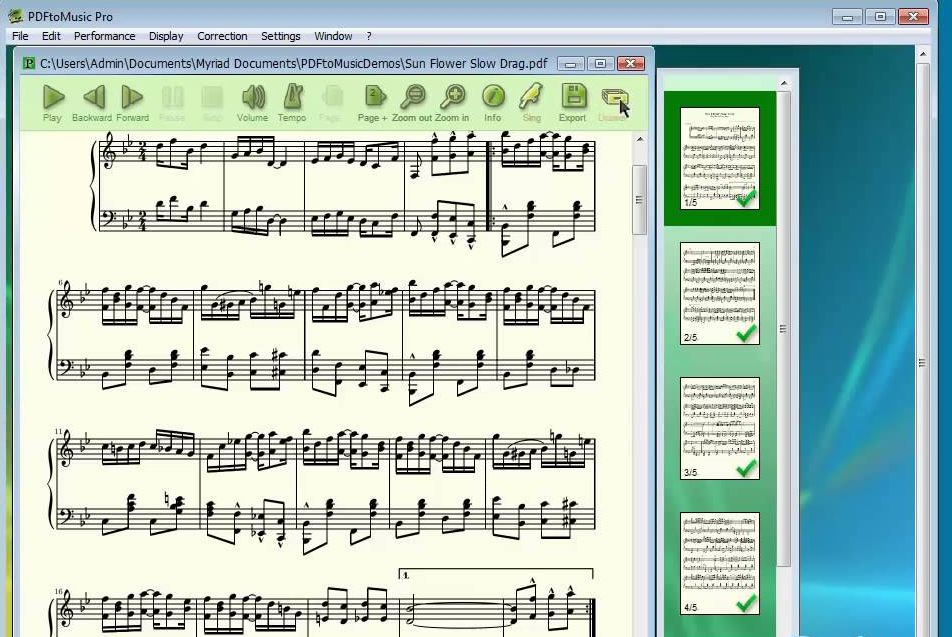Maximize the Sun Flower Slow Drag document

[600, 64]
